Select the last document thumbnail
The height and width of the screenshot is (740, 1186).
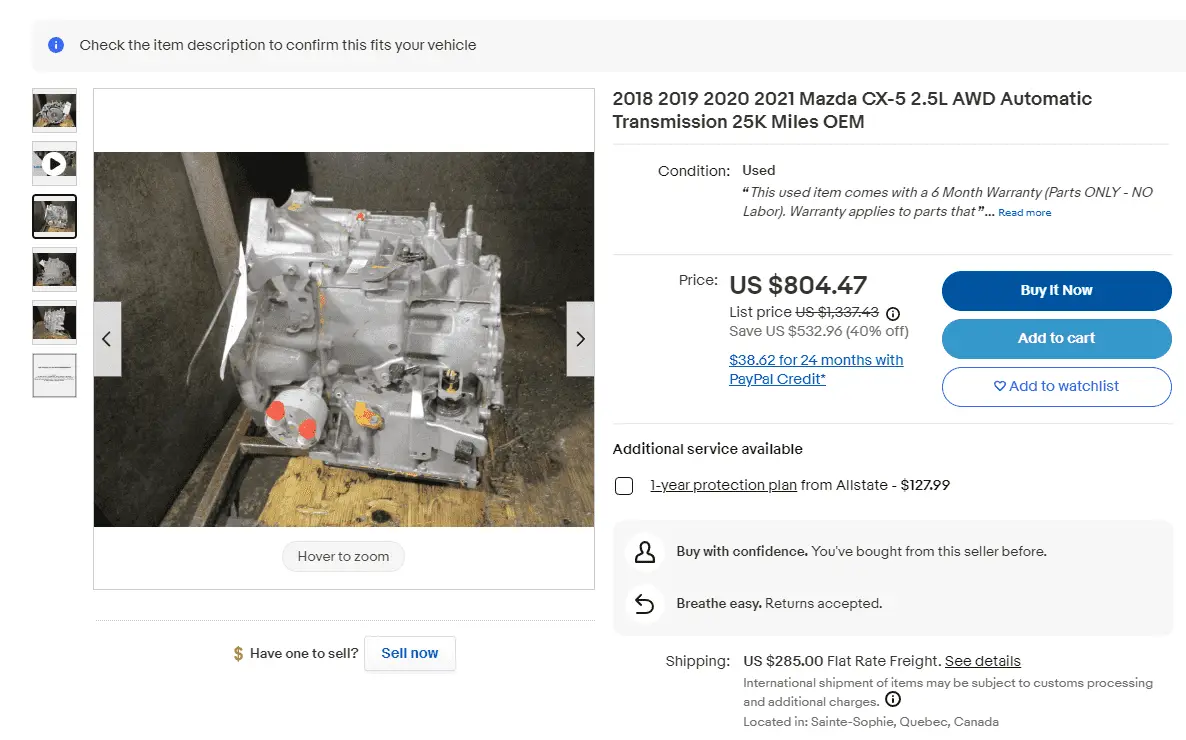(55, 375)
